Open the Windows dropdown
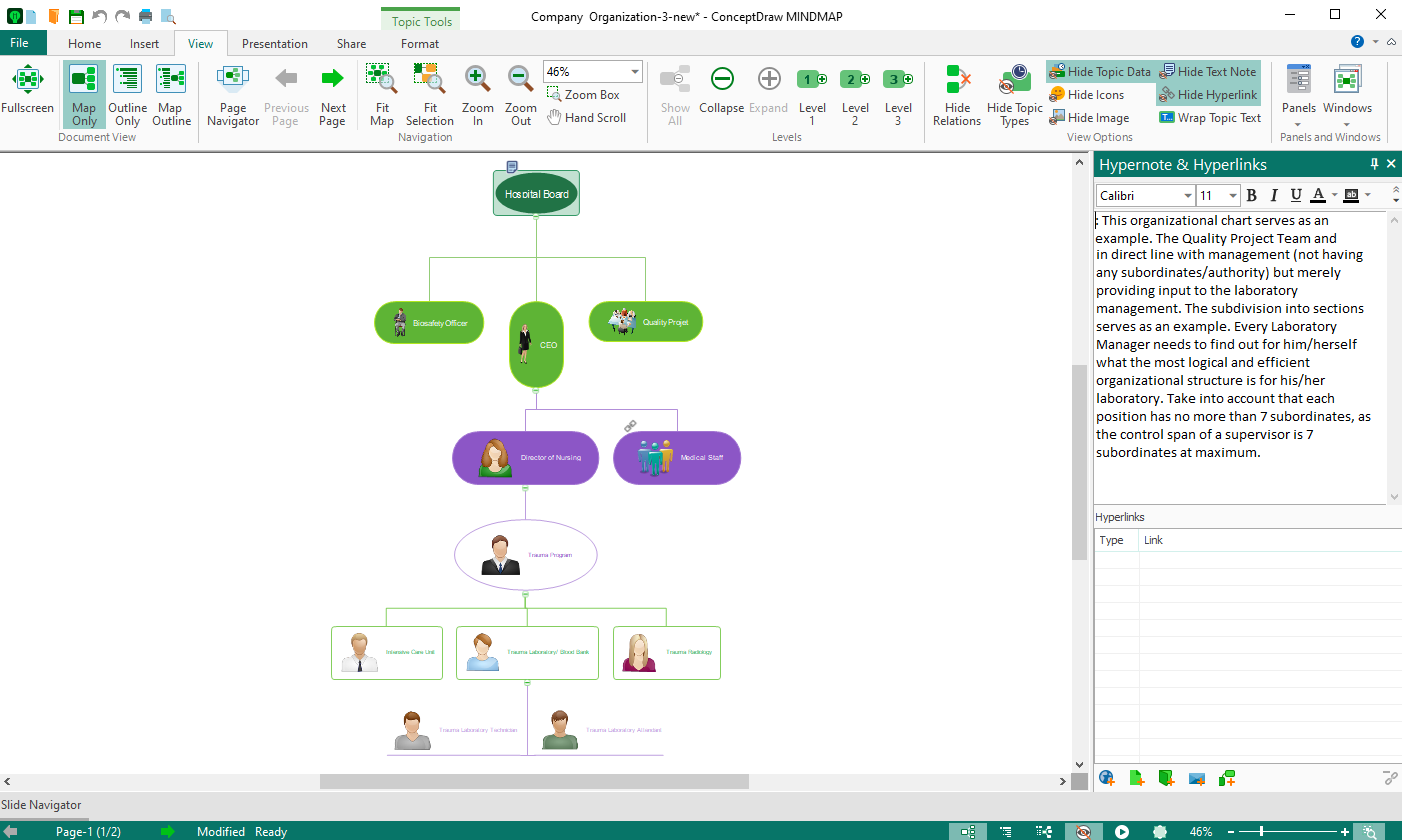Screen dimensions: 1402x840 (x=1347, y=96)
